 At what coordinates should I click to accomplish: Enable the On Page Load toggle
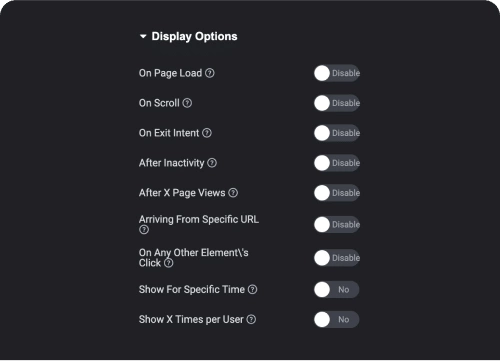click(337, 73)
